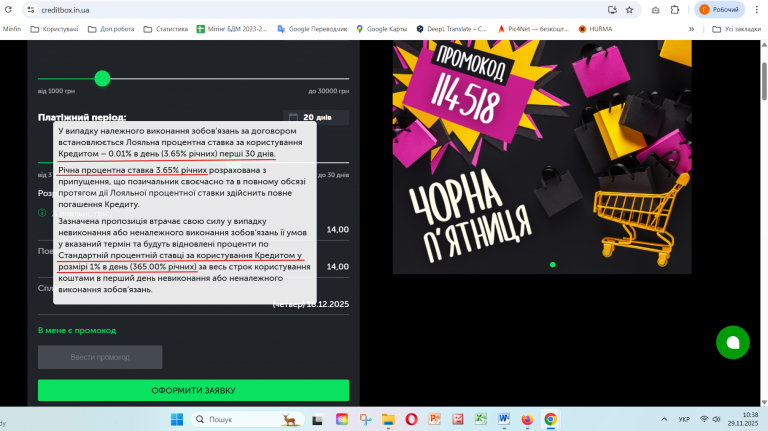Open the Google Переводчик bookmark

pos(312,29)
